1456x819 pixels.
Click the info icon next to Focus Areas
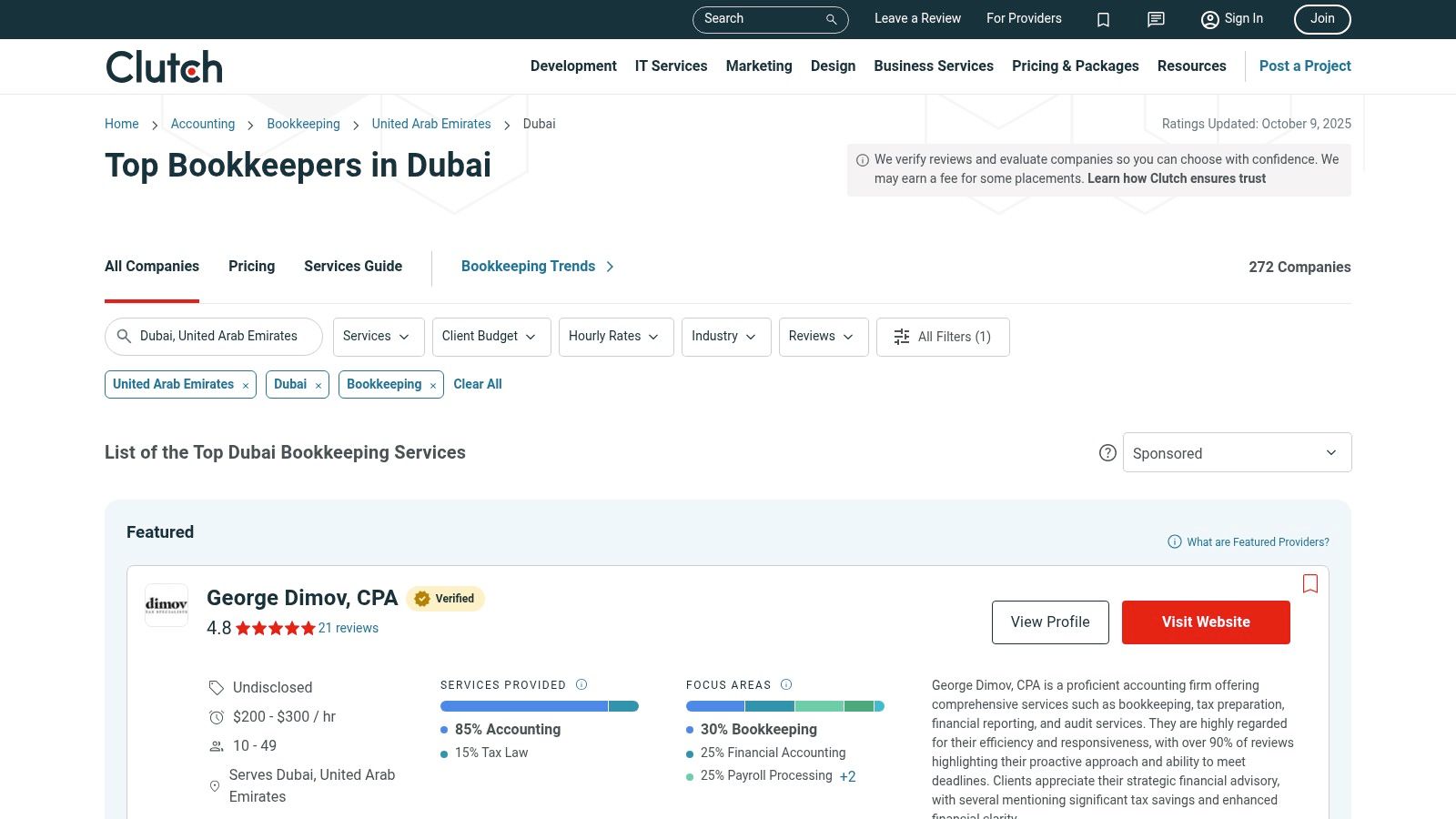(786, 684)
